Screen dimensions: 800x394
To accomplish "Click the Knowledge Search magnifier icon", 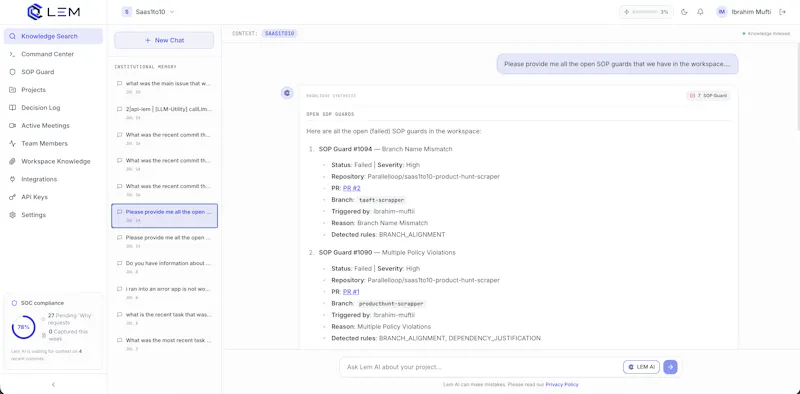I will [12, 36].
